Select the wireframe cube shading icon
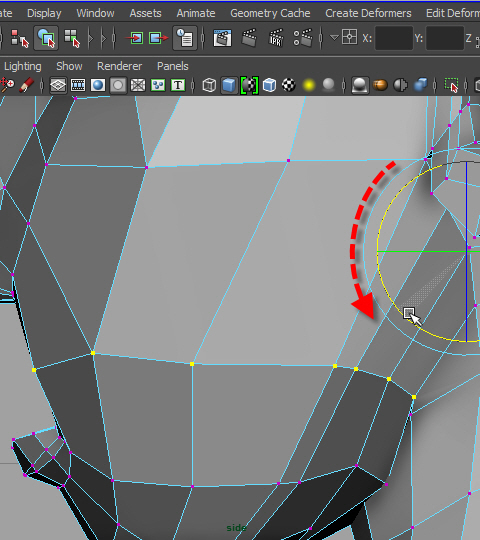Screen dimensions: 480x540 [209, 85]
